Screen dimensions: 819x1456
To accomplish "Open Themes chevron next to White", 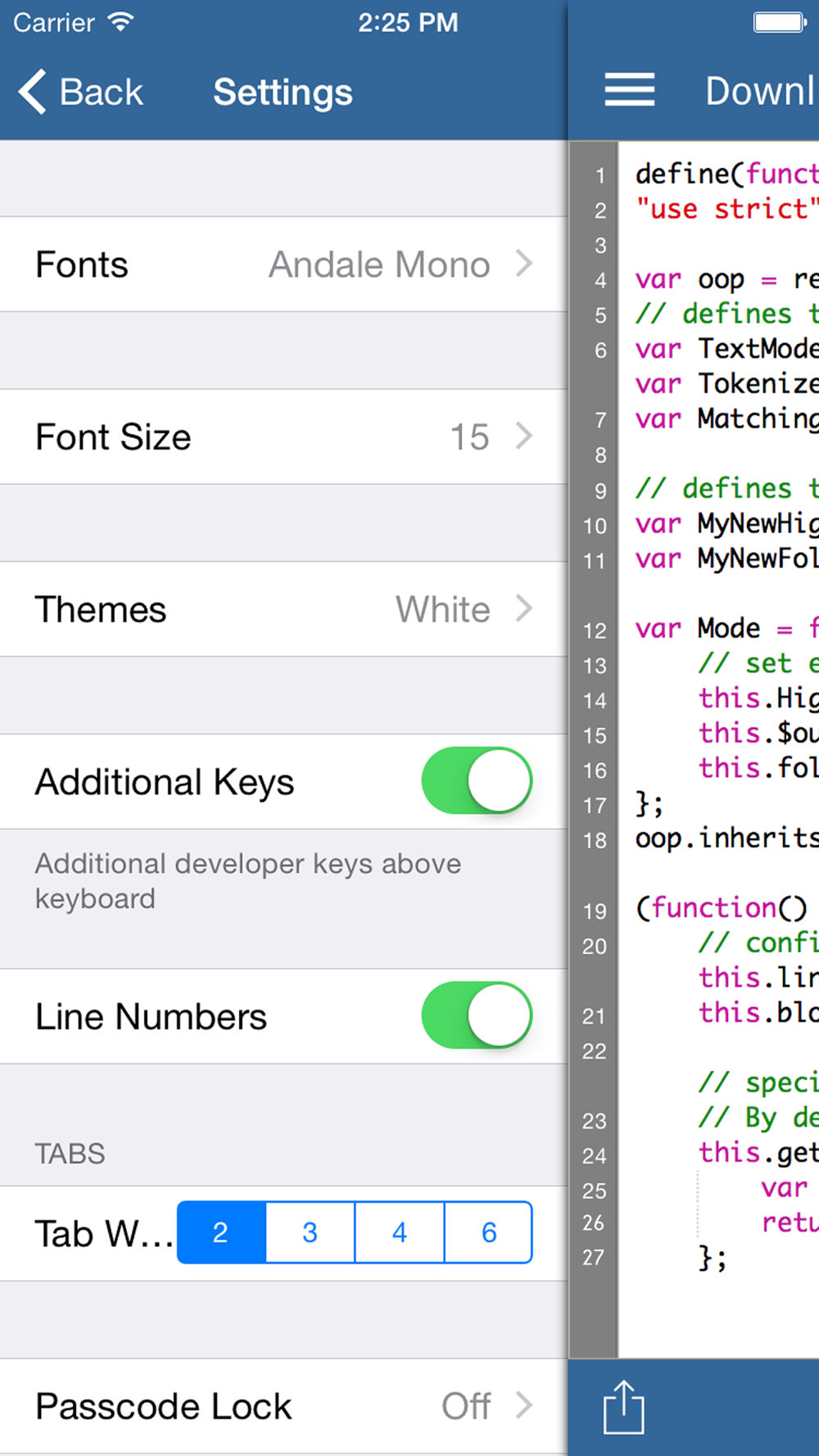I will tap(524, 608).
